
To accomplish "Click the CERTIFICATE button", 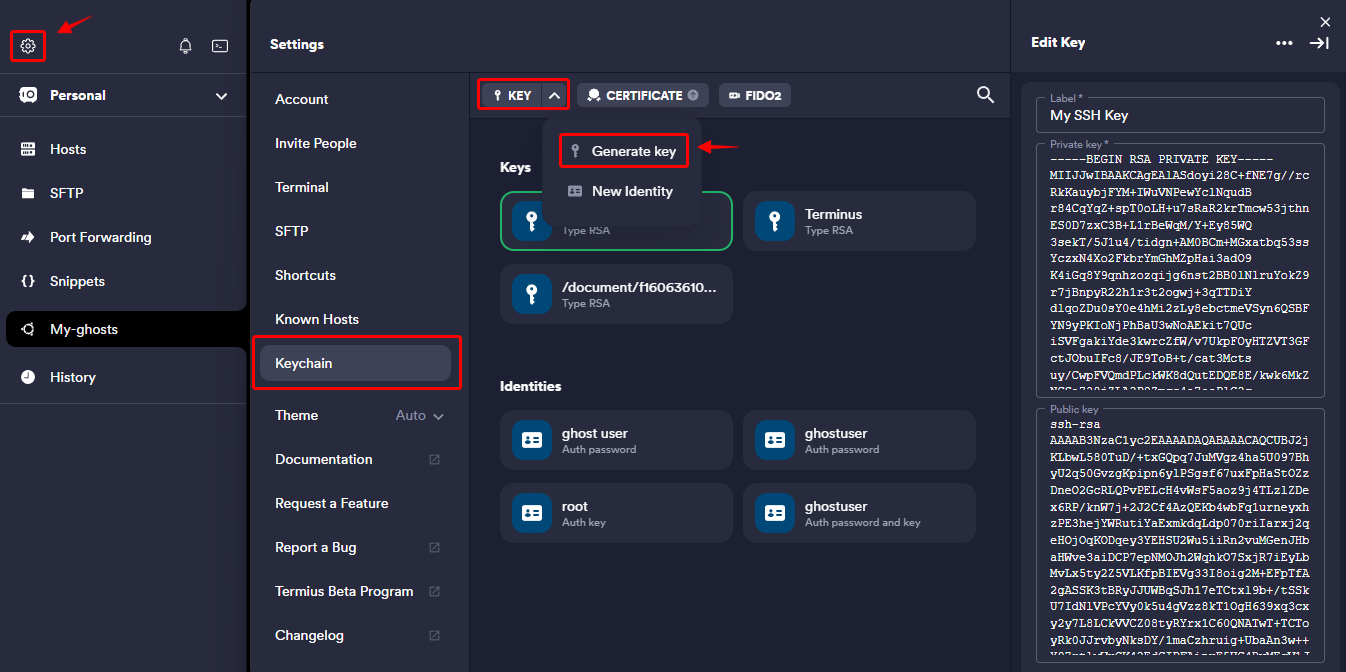I will 643,95.
